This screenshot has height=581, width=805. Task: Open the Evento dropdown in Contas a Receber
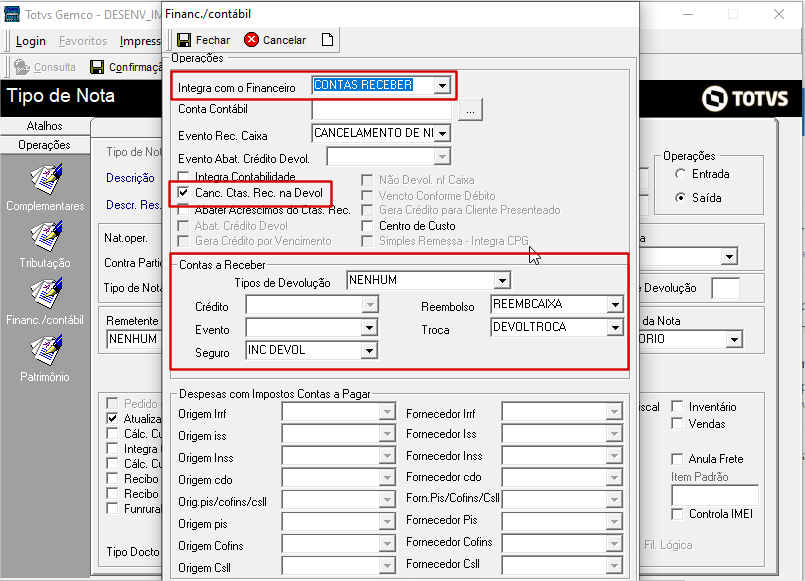coord(369,327)
